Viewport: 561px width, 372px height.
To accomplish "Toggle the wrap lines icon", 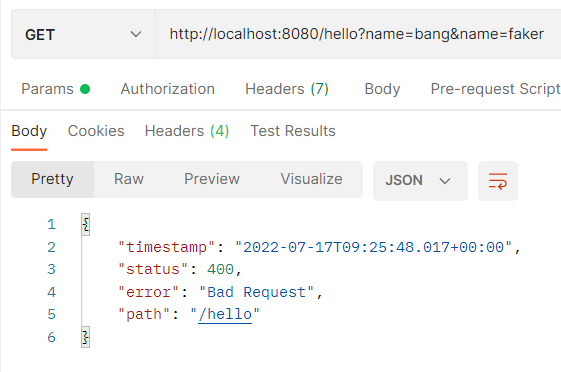I will click(498, 181).
